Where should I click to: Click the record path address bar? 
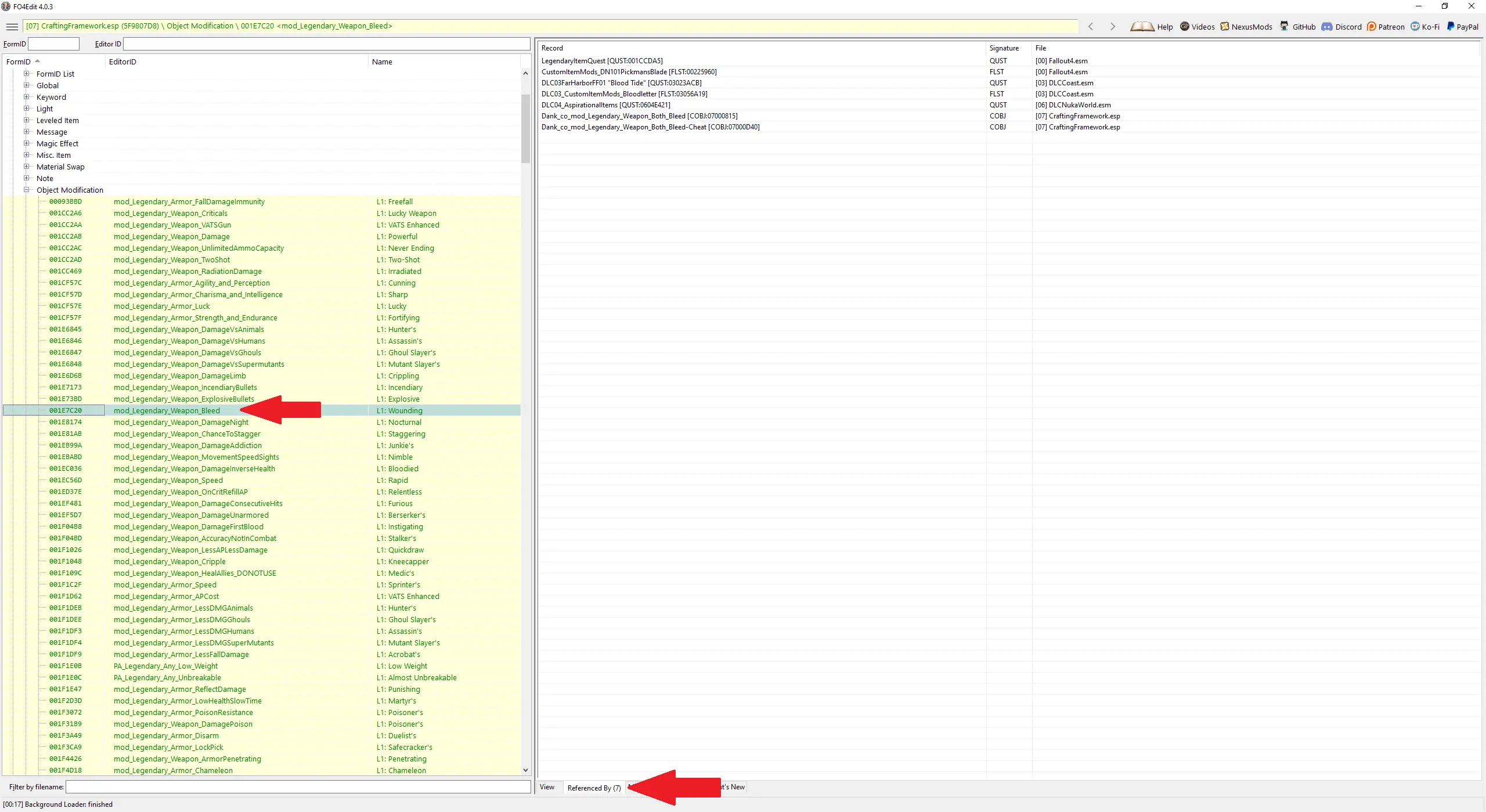tap(550, 26)
